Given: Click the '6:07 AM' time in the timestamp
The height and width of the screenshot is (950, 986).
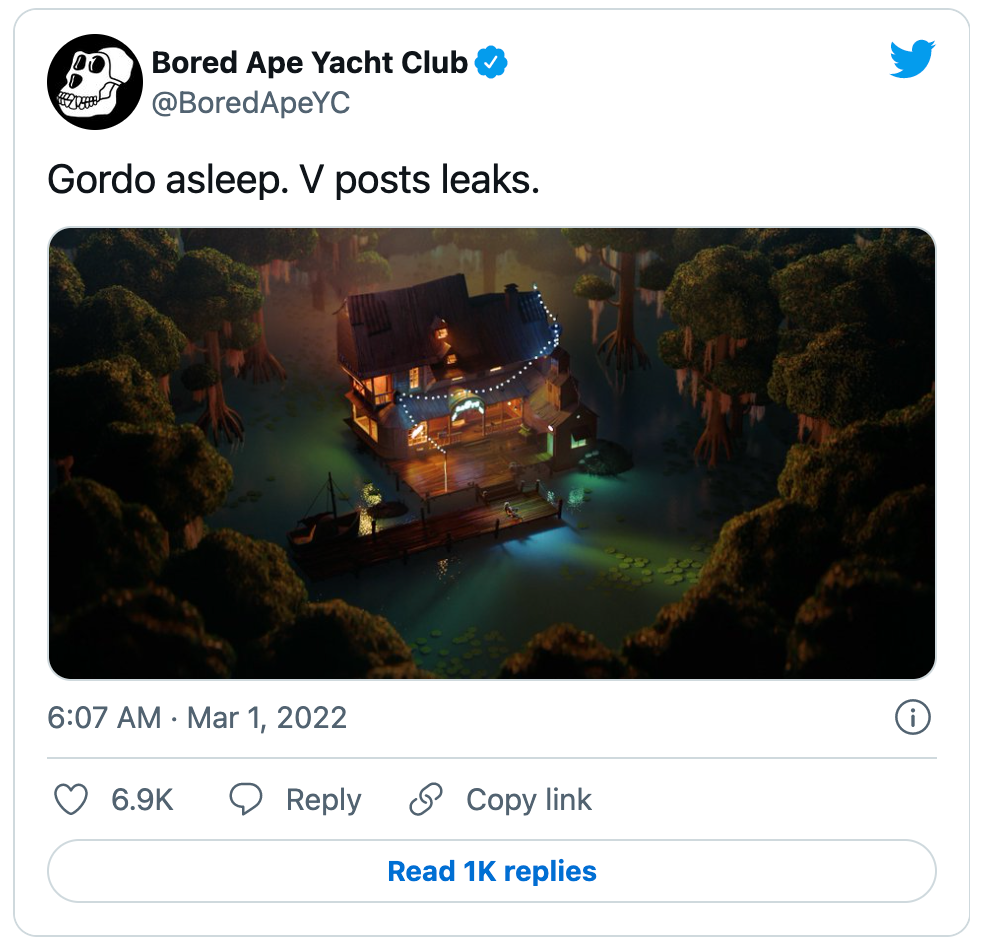Looking at the screenshot, I should 104,718.
